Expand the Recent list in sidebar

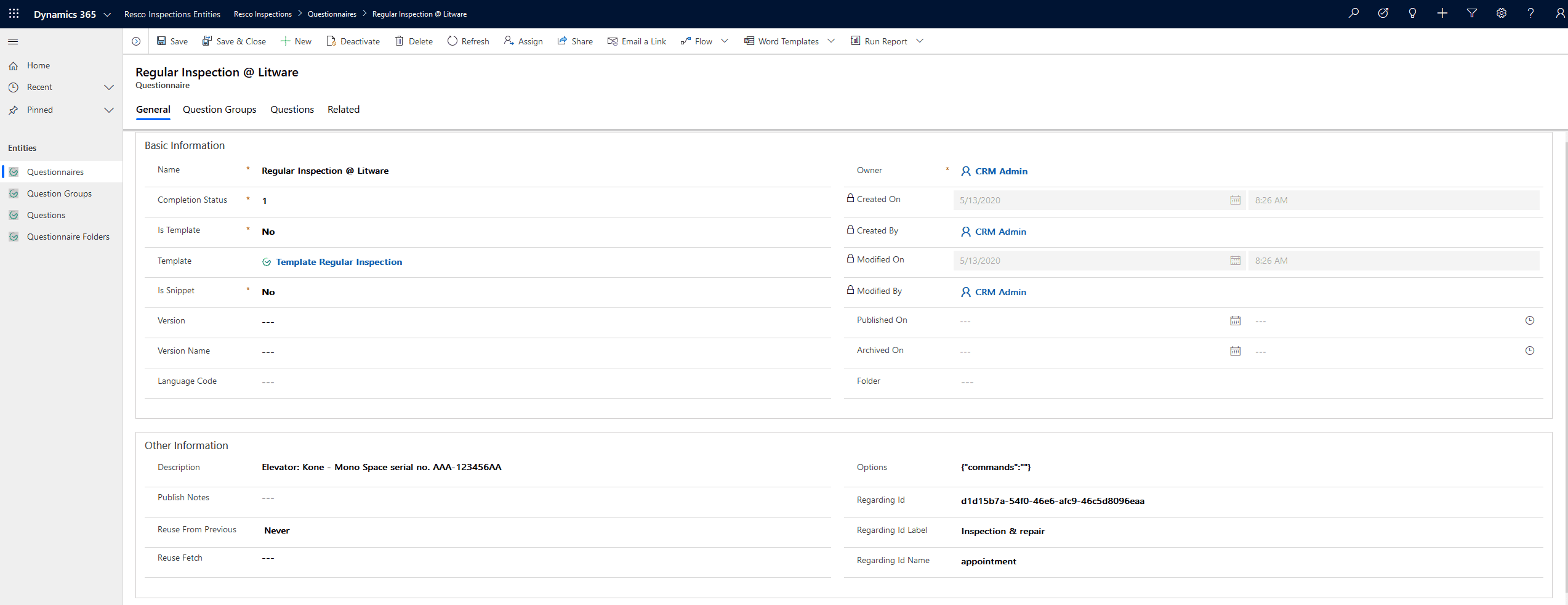coord(109,87)
